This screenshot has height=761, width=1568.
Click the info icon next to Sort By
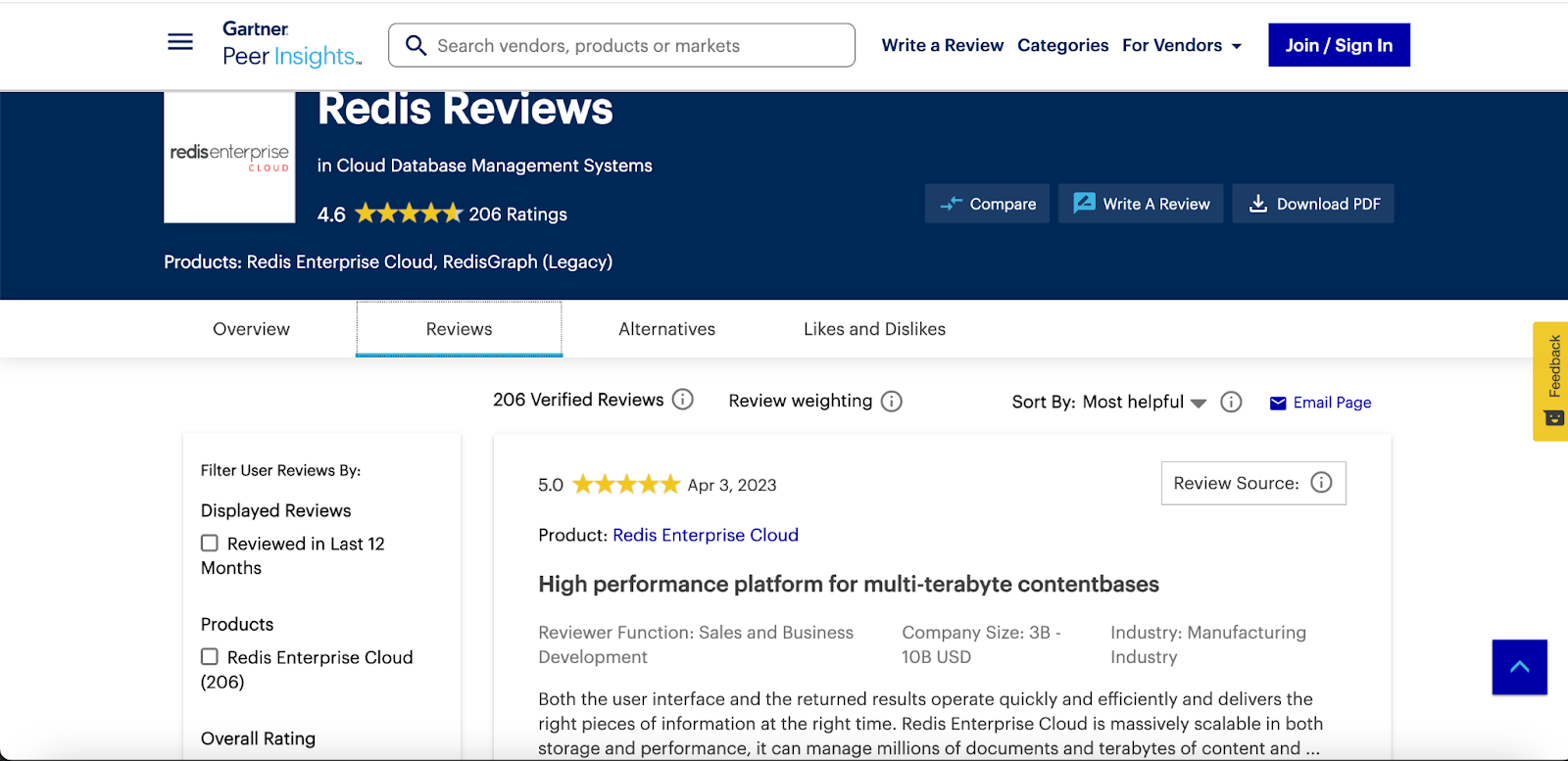[1231, 403]
